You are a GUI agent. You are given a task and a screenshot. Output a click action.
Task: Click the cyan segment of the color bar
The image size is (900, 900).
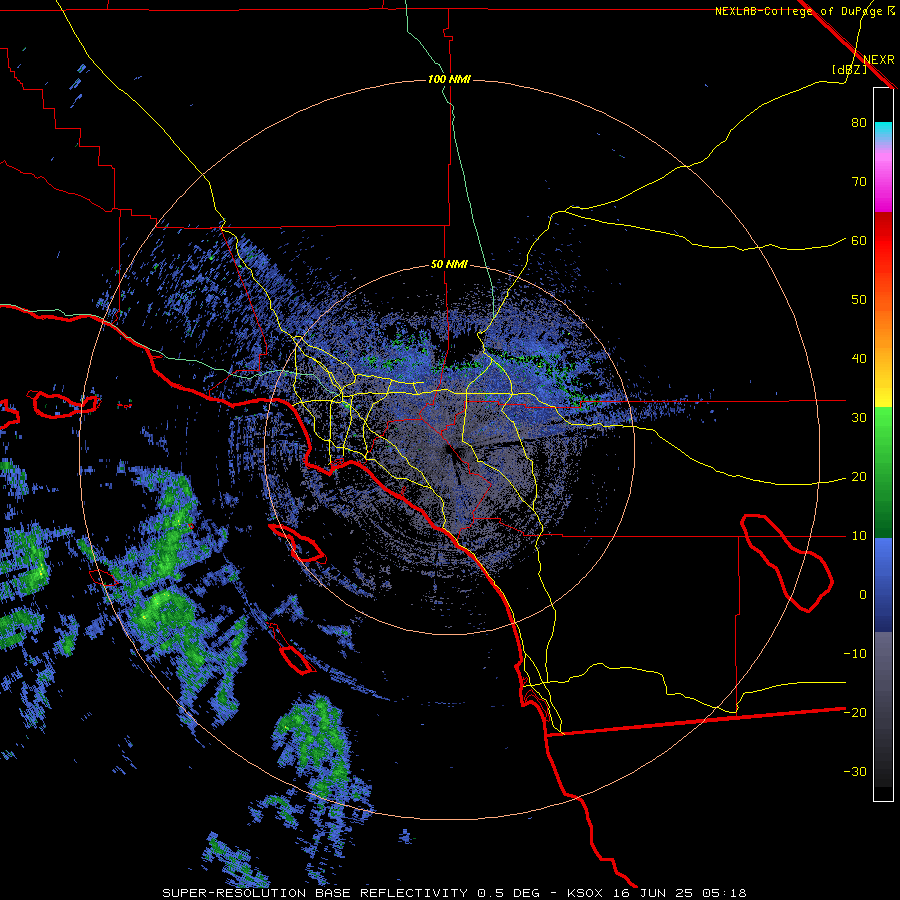pyautogui.click(x=883, y=131)
